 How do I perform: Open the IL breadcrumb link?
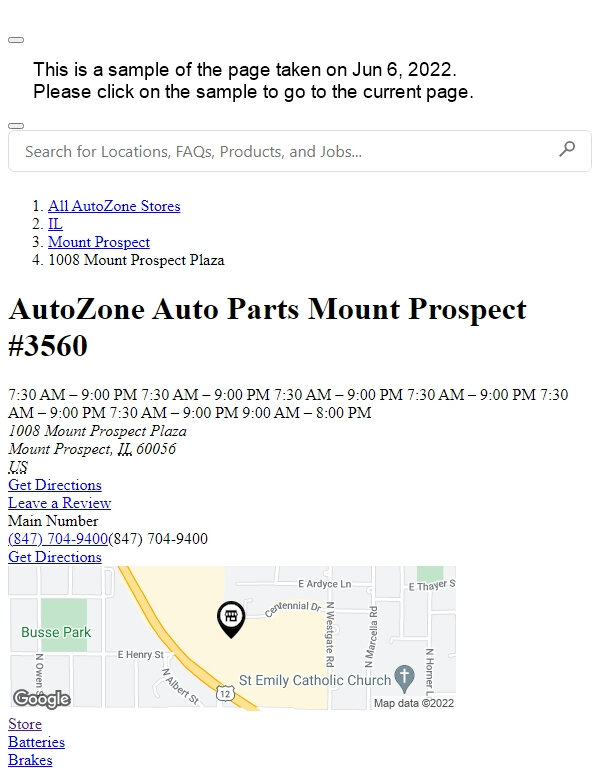tap(55, 224)
